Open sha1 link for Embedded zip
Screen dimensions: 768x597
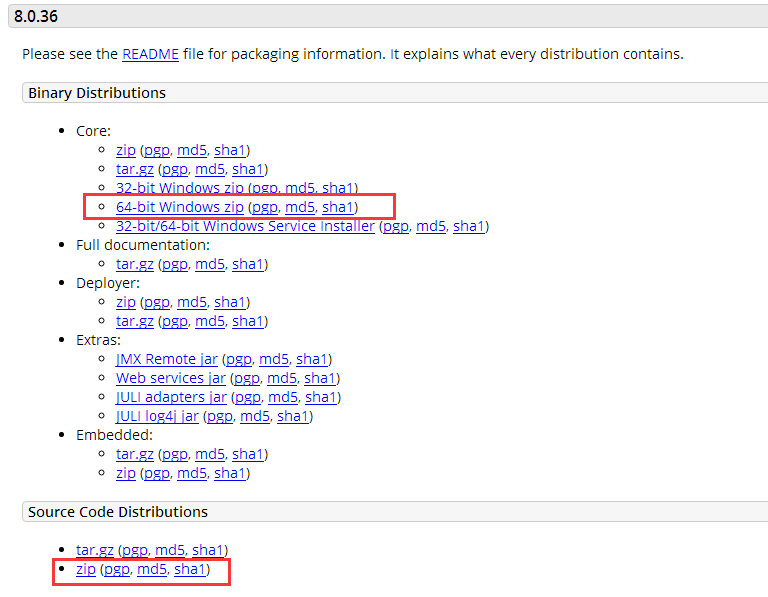point(230,473)
